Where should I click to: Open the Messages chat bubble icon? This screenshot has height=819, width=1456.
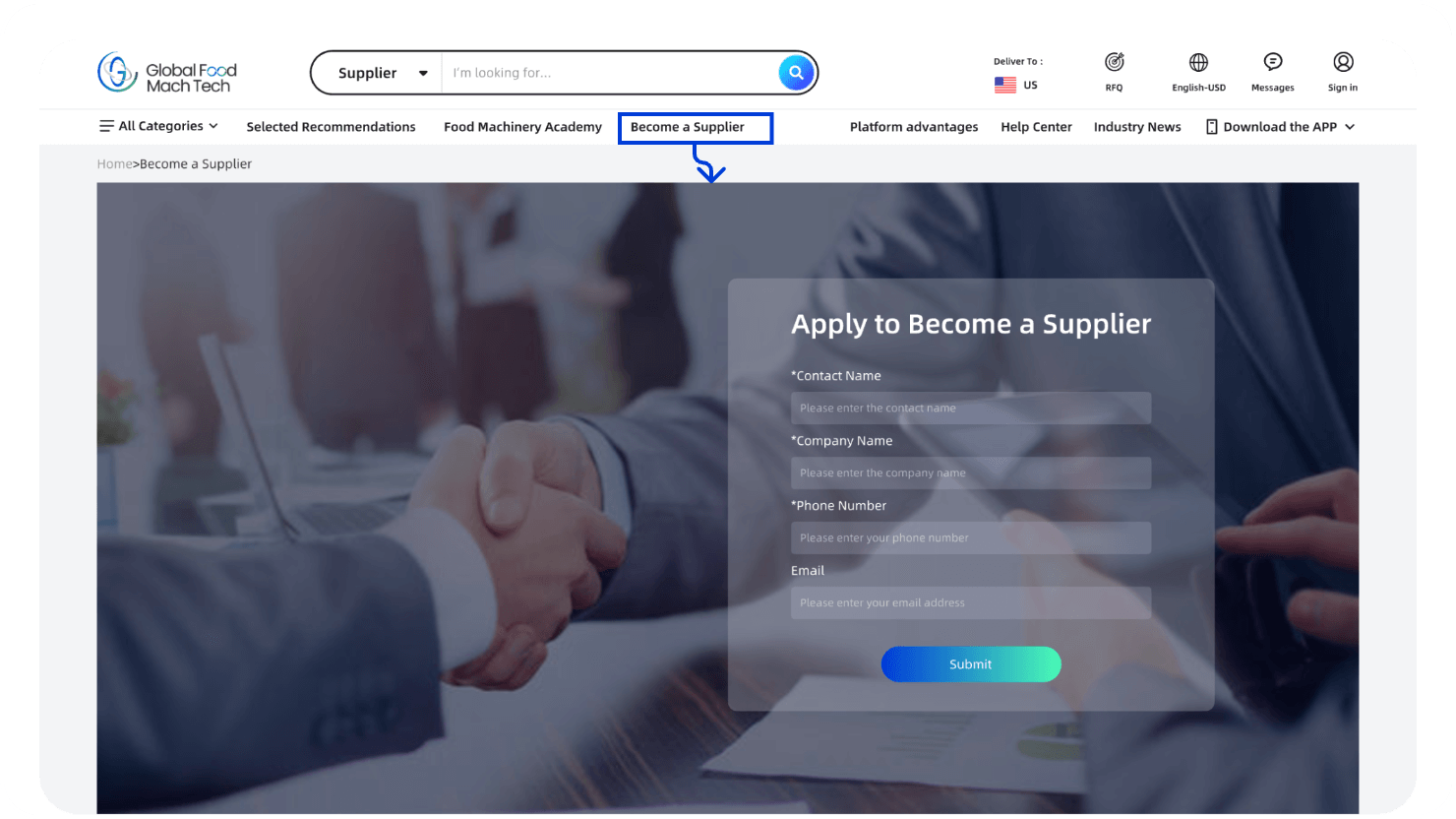(x=1273, y=62)
